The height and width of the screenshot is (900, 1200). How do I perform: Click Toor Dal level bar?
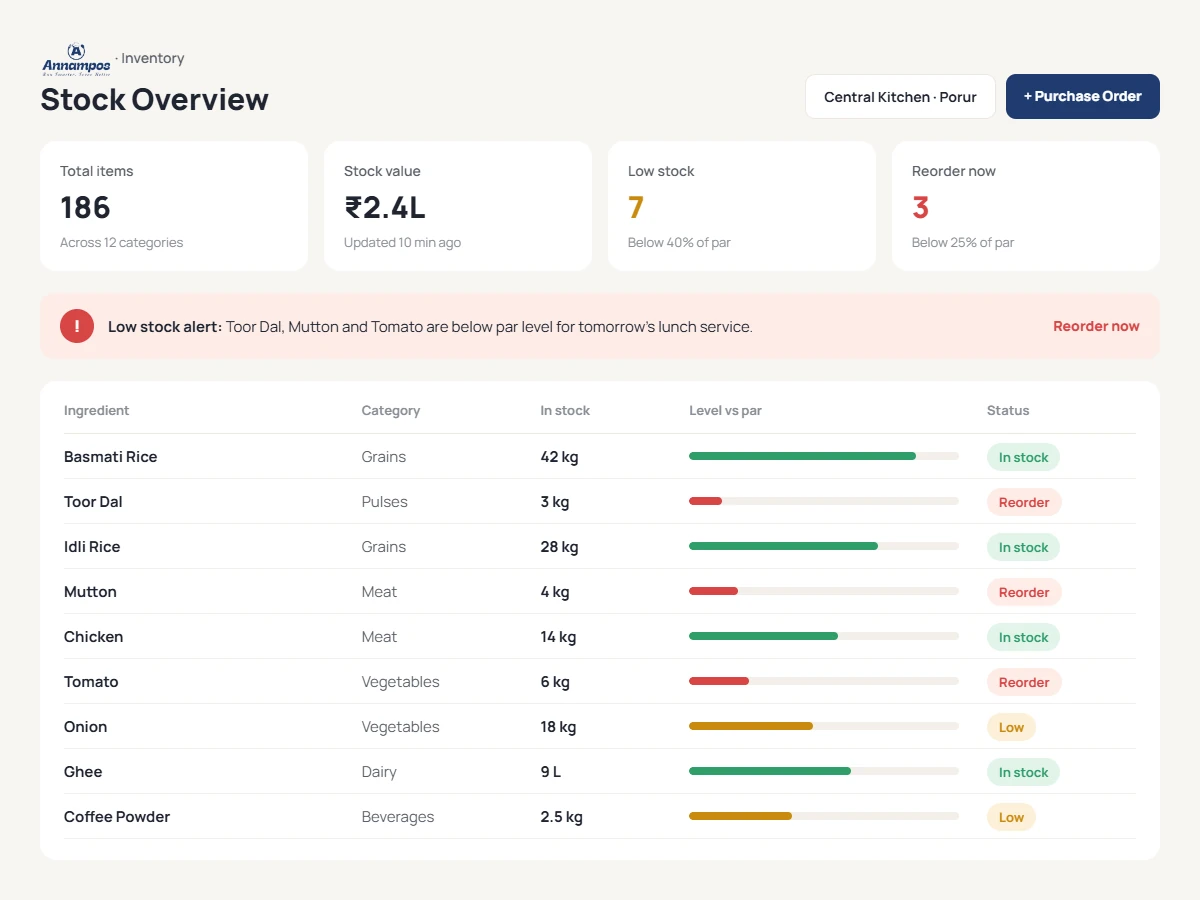tap(824, 501)
